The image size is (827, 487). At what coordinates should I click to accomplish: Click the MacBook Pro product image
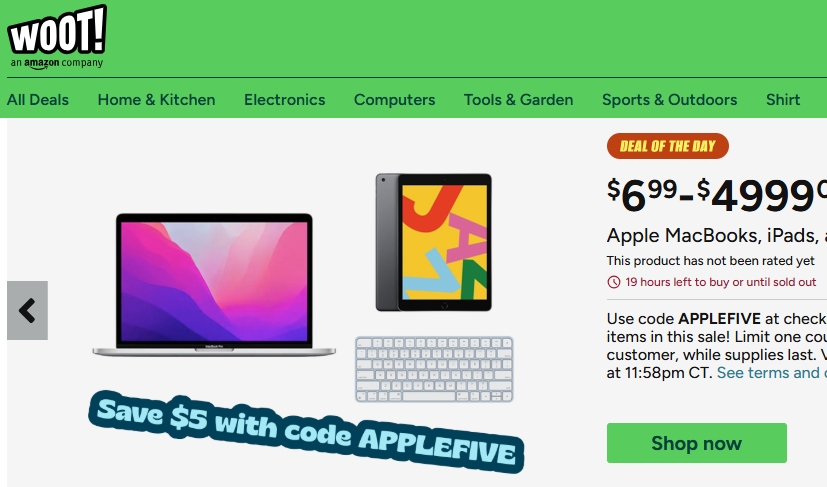214,285
